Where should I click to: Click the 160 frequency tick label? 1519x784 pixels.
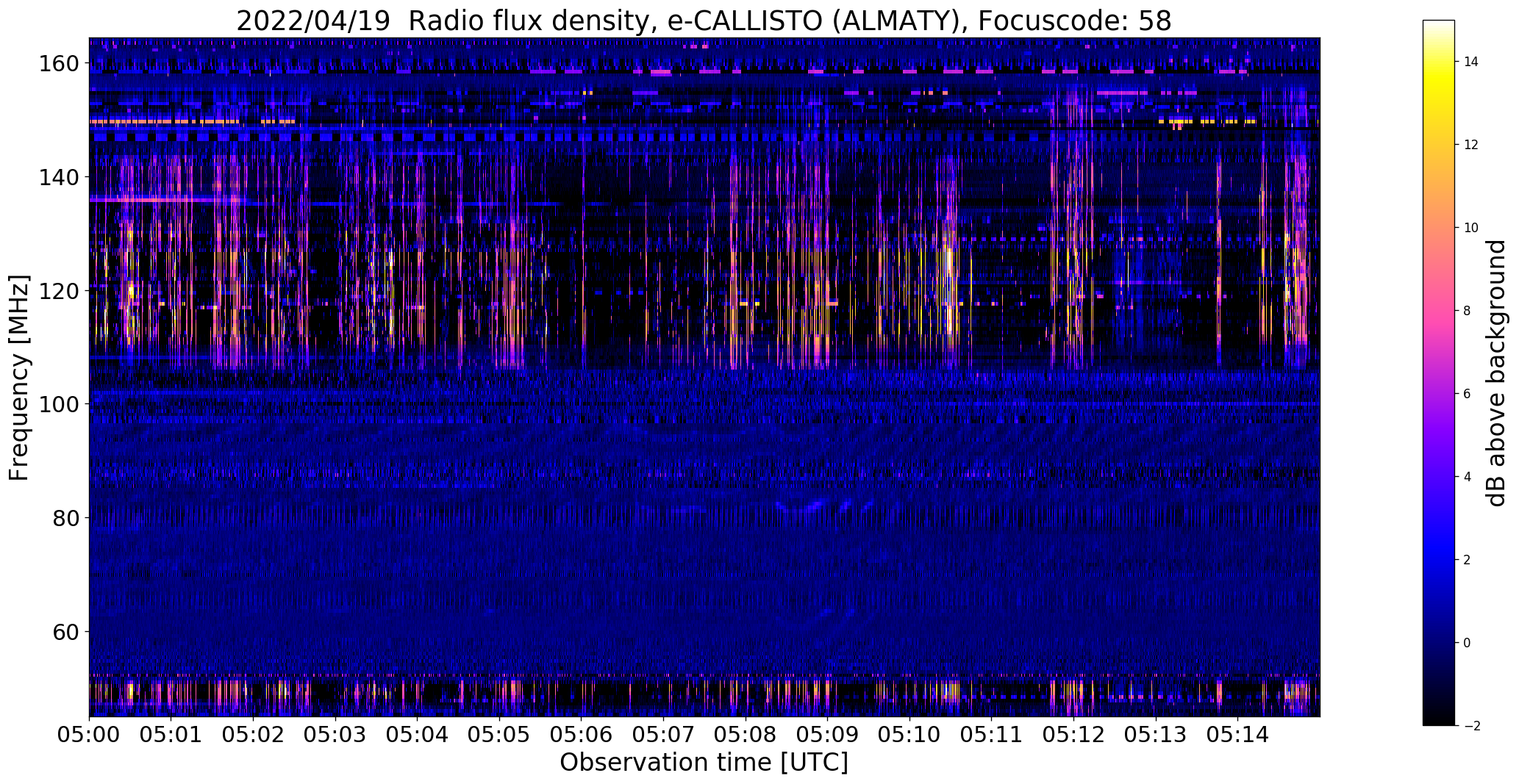pos(58,64)
